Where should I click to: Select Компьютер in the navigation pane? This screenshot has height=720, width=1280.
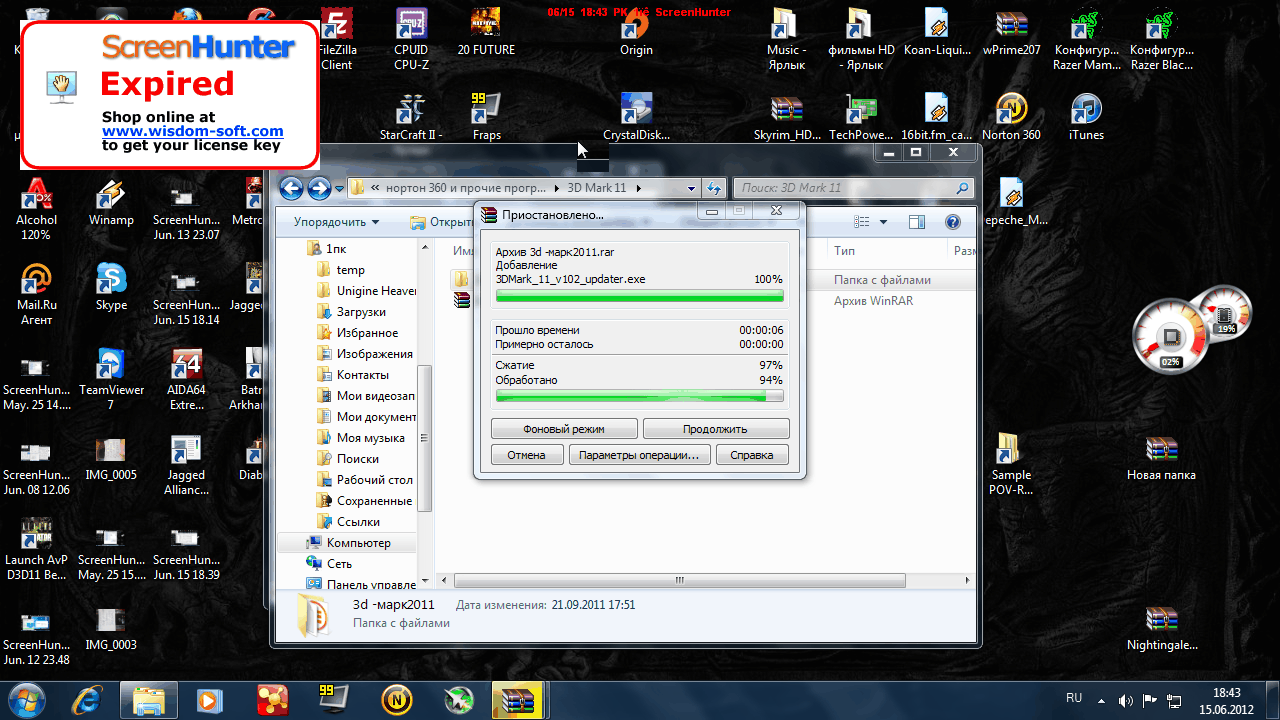coord(358,543)
